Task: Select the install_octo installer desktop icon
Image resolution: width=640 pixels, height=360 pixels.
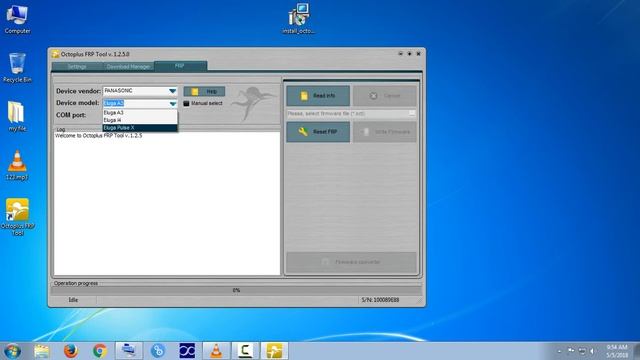Action: (299, 19)
